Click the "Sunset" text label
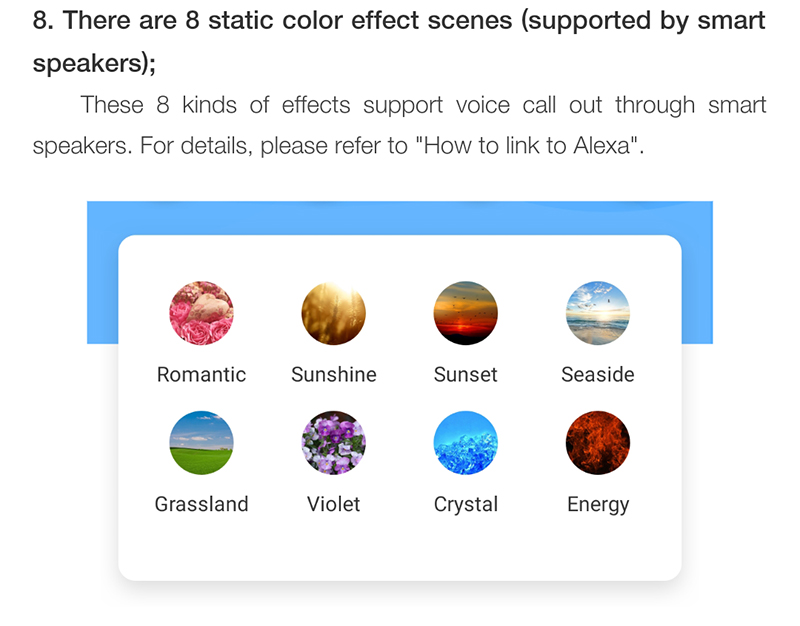Image resolution: width=800 pixels, height=626 pixels. pyautogui.click(x=465, y=374)
